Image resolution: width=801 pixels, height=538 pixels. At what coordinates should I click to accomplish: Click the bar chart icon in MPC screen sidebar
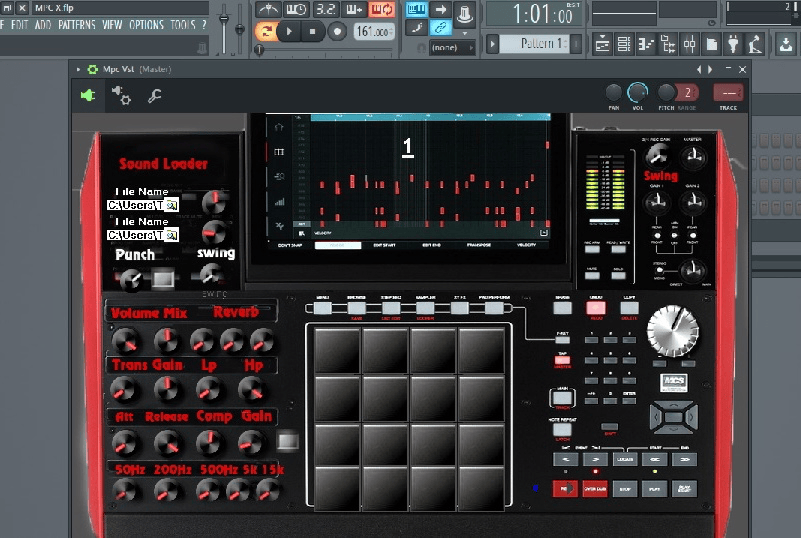[x=279, y=202]
